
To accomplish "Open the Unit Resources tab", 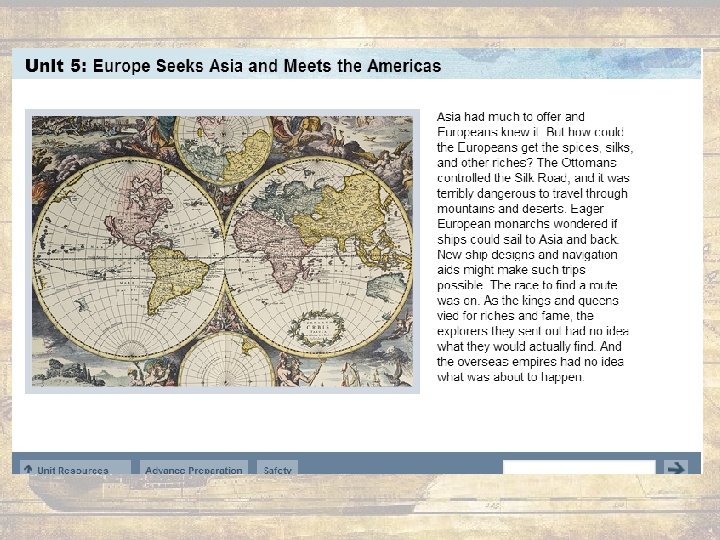I will tap(76, 467).
